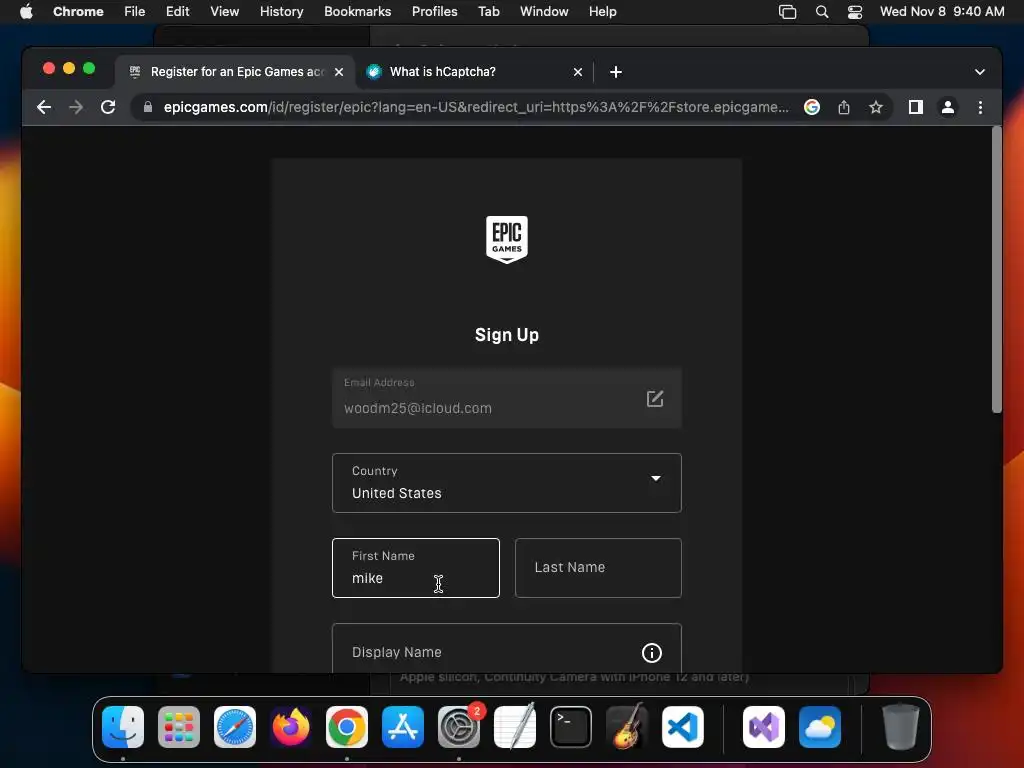Go back to the previous page
Screen dimensions: 1024x768
point(44,107)
